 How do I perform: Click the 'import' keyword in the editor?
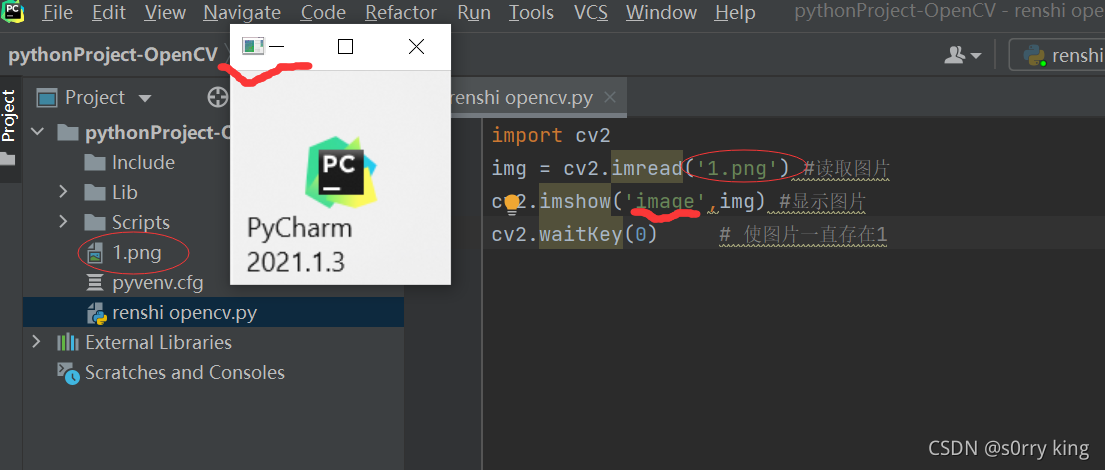[x=526, y=135]
